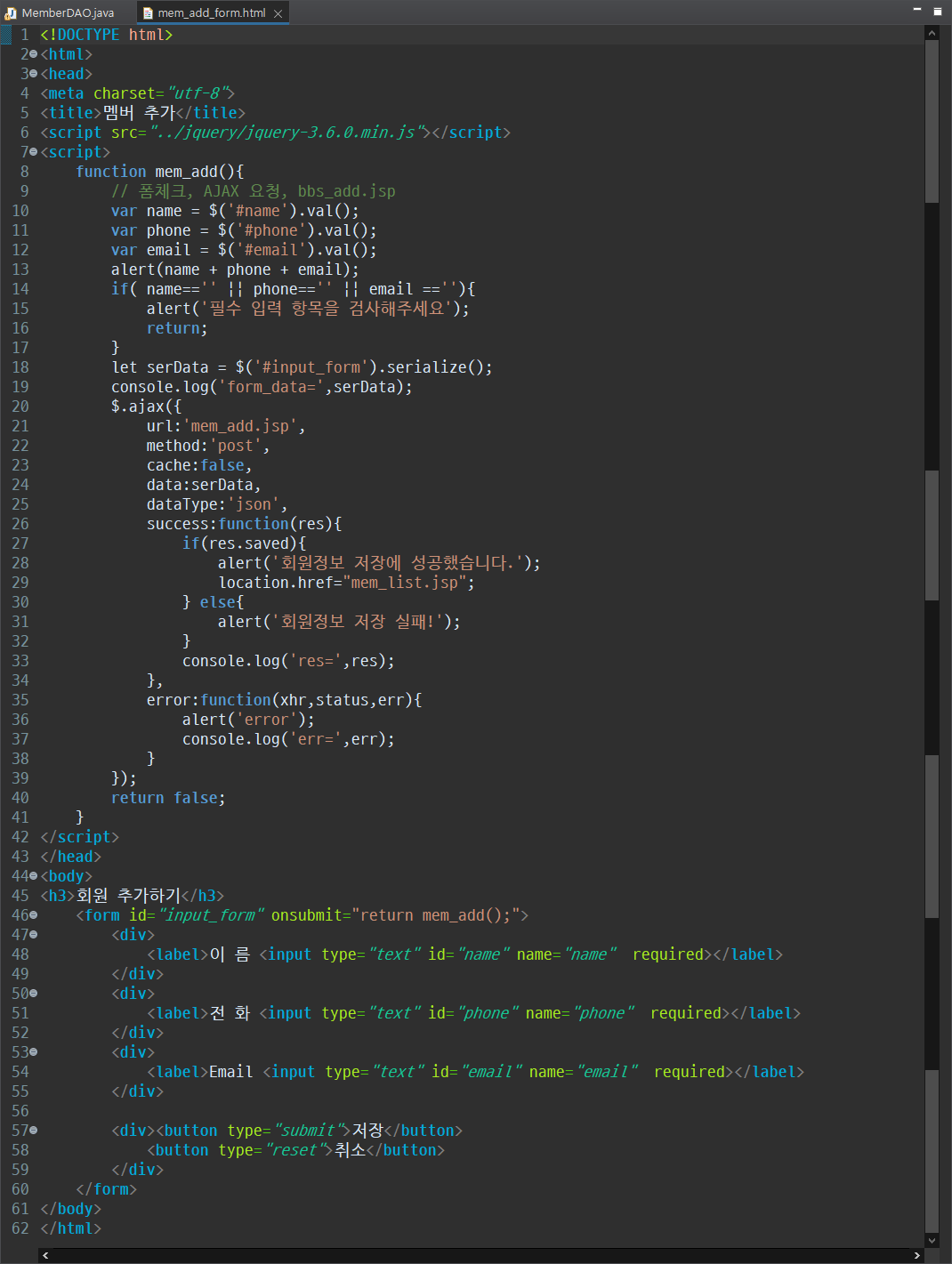This screenshot has width=952, height=1264.
Task: Click the 'alert(name + phone + email);' line
Action: pos(235,270)
